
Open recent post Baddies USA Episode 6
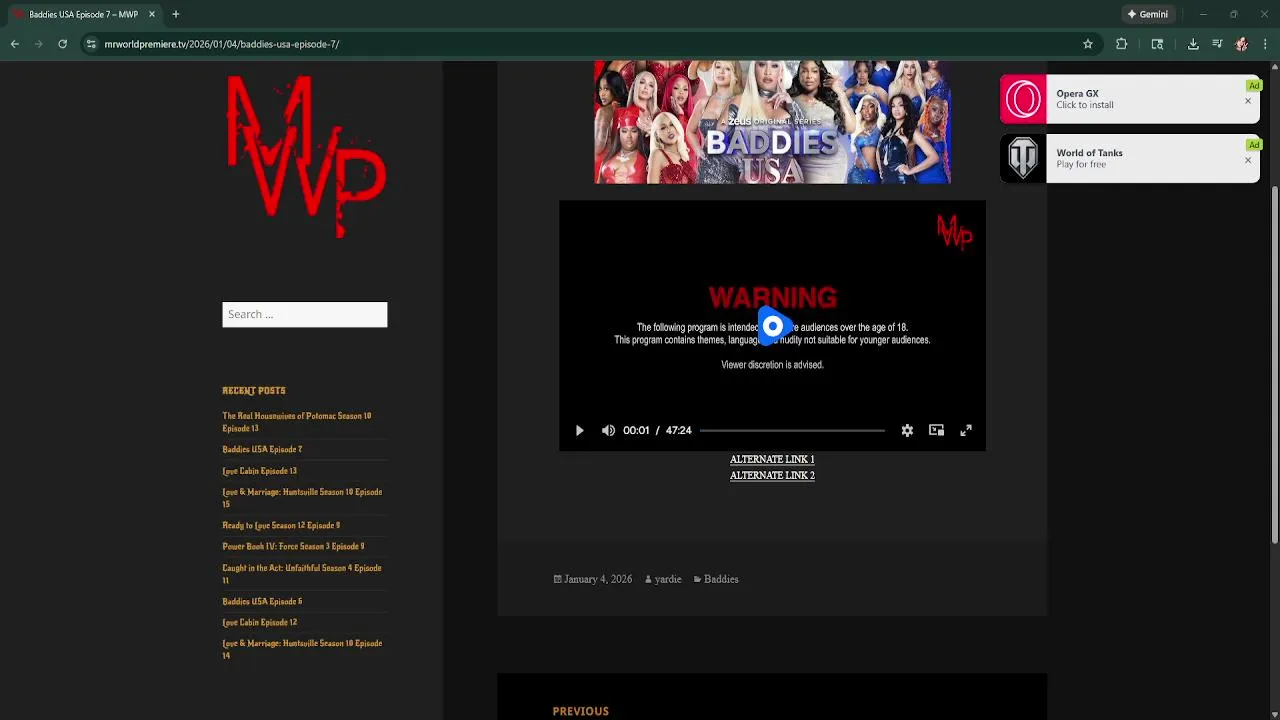pyautogui.click(x=262, y=601)
